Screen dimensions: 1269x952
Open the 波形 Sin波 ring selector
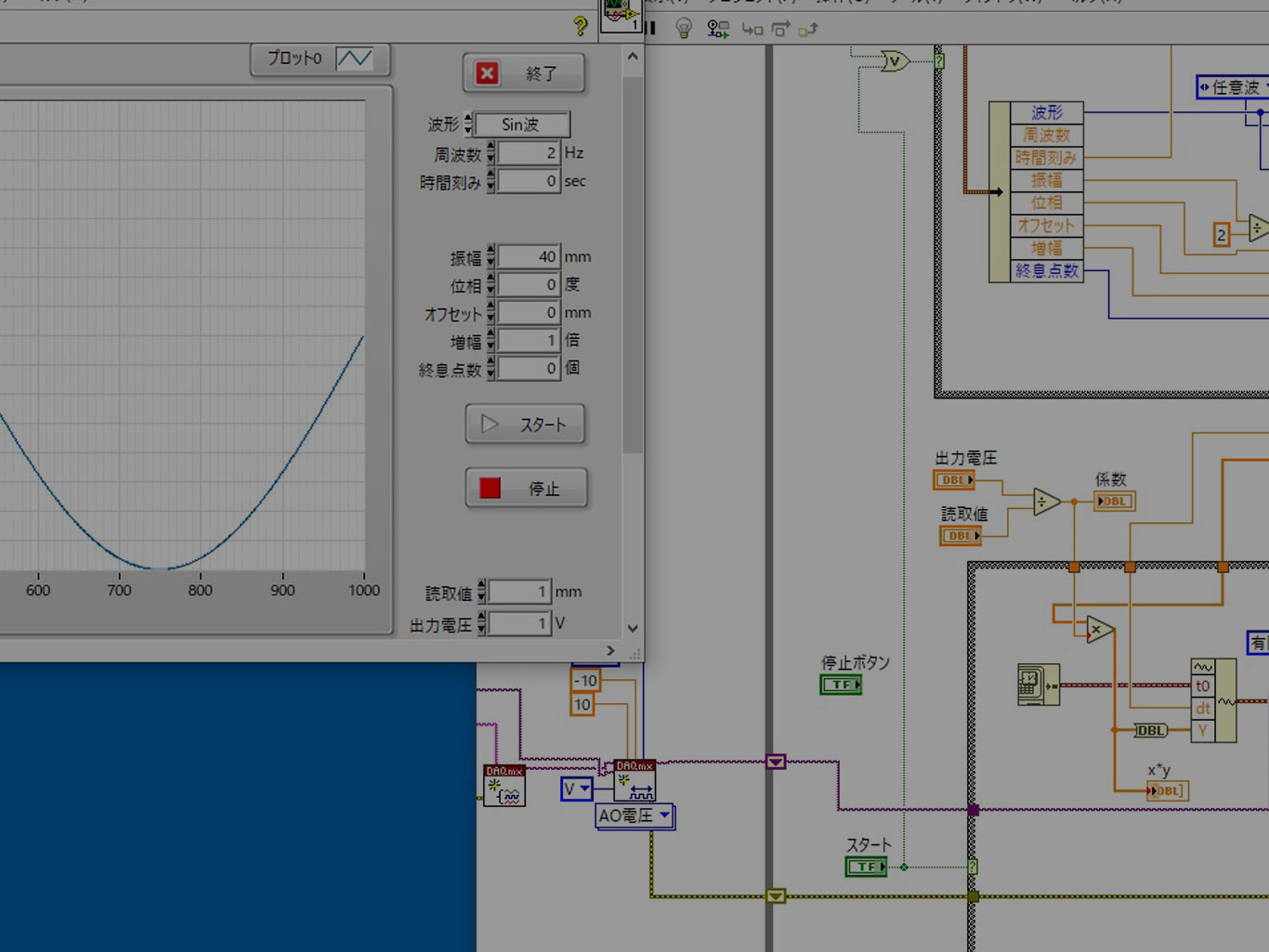[521, 124]
